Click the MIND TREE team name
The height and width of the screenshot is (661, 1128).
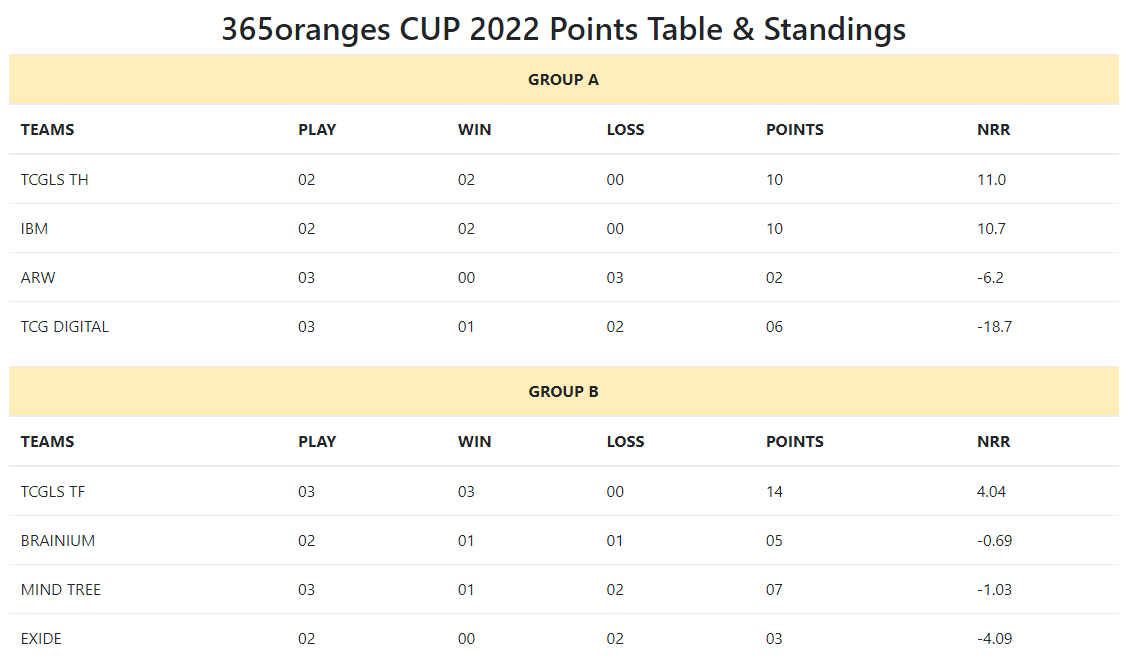pyautogui.click(x=61, y=590)
